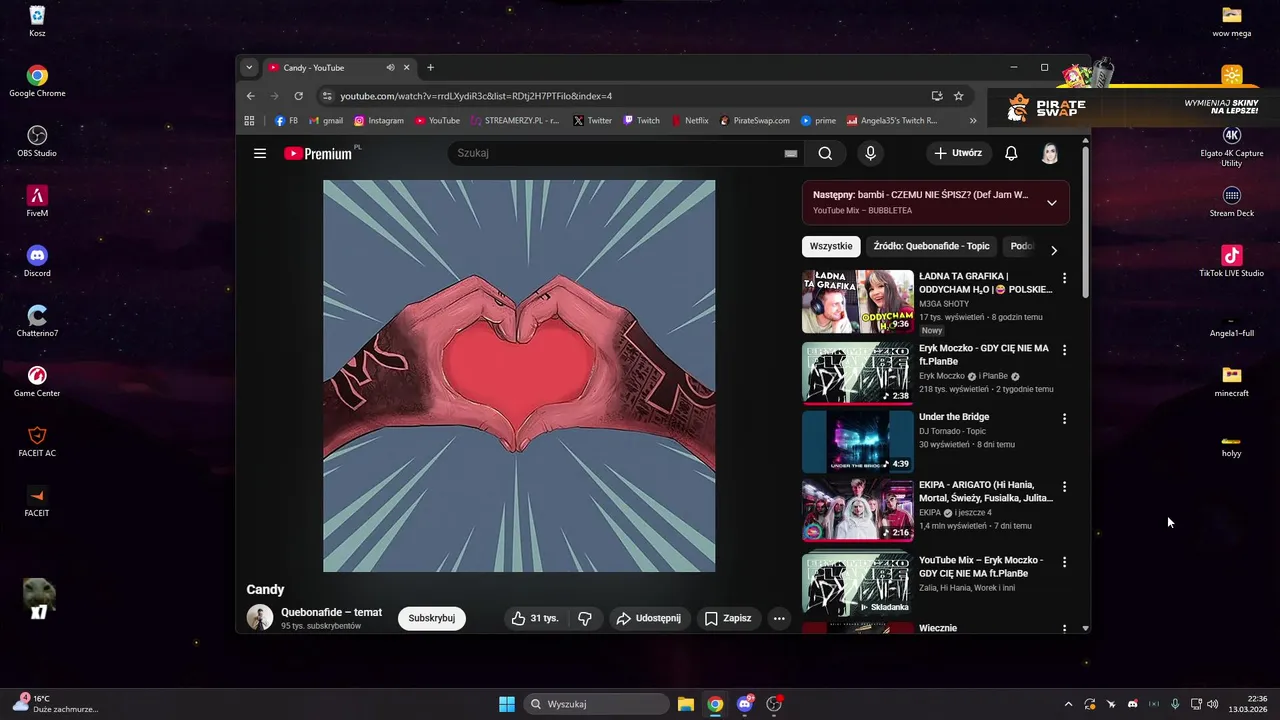Open options for GDY CIĘ NIE MA video
The image size is (1280, 720).
[x=1064, y=350]
